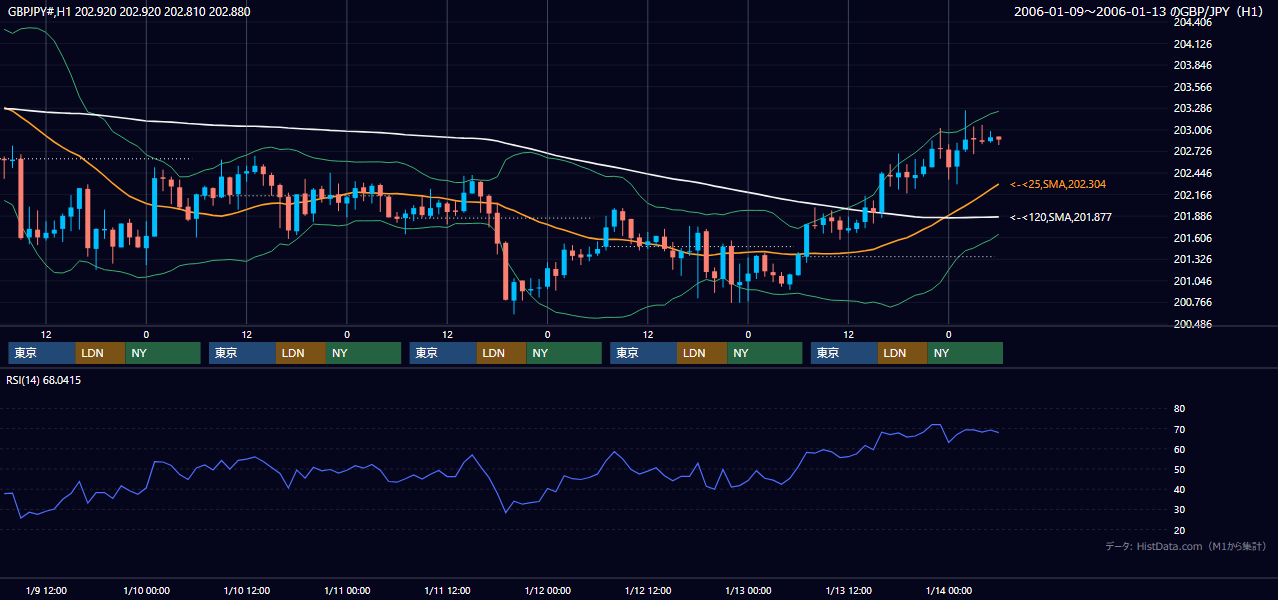This screenshot has height=600, width=1278.
Task: Click the 202.166 price axis value
Action: pos(1192,195)
